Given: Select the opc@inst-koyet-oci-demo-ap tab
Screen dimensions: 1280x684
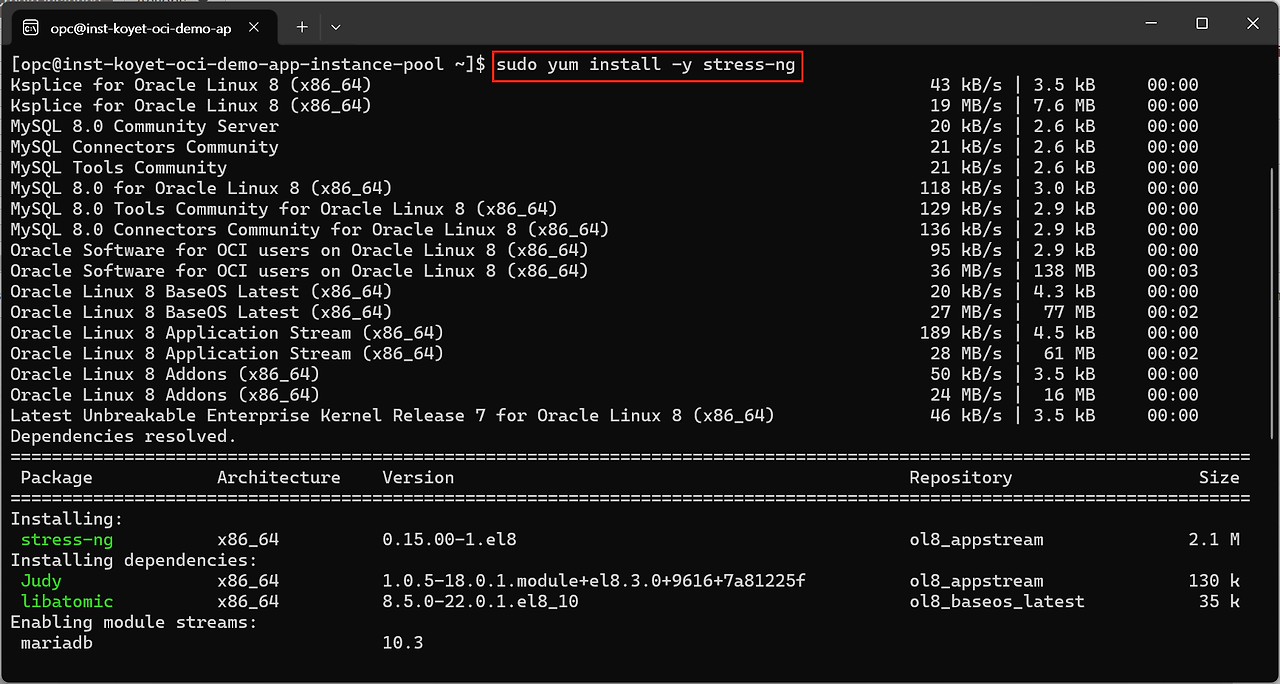Looking at the screenshot, I should (x=140, y=27).
